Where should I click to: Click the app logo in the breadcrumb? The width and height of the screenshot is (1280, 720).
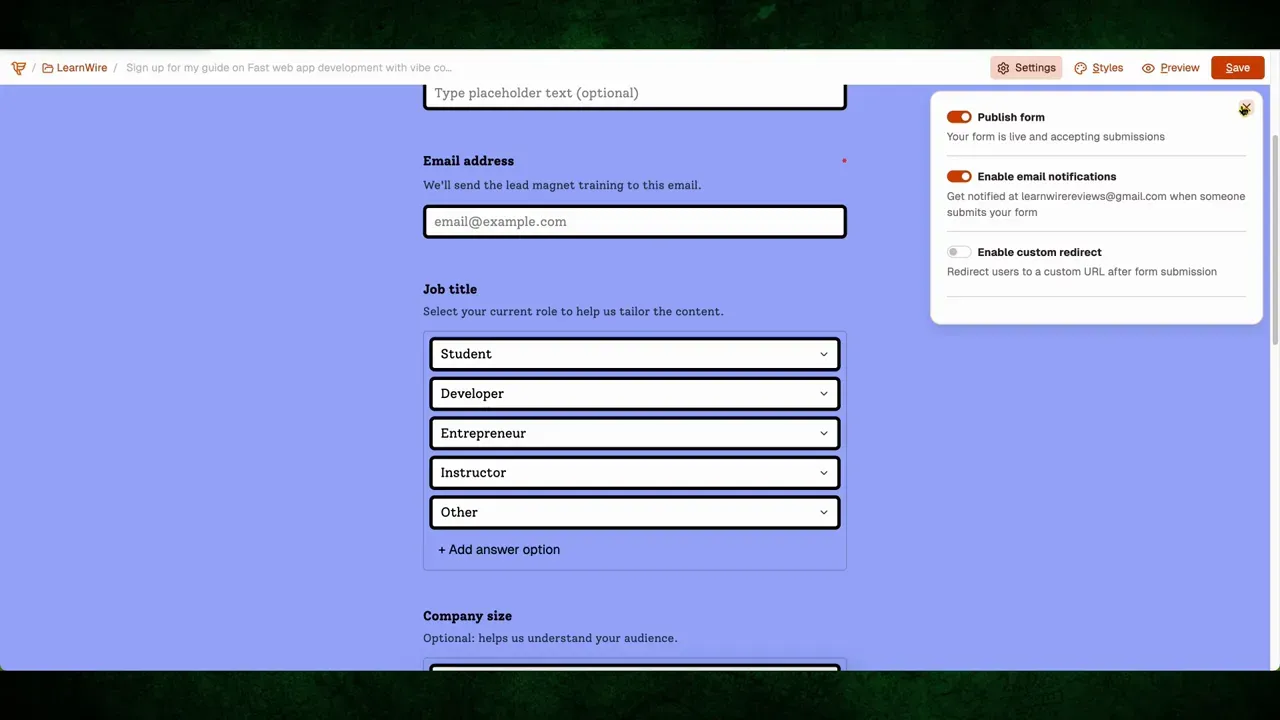18,67
